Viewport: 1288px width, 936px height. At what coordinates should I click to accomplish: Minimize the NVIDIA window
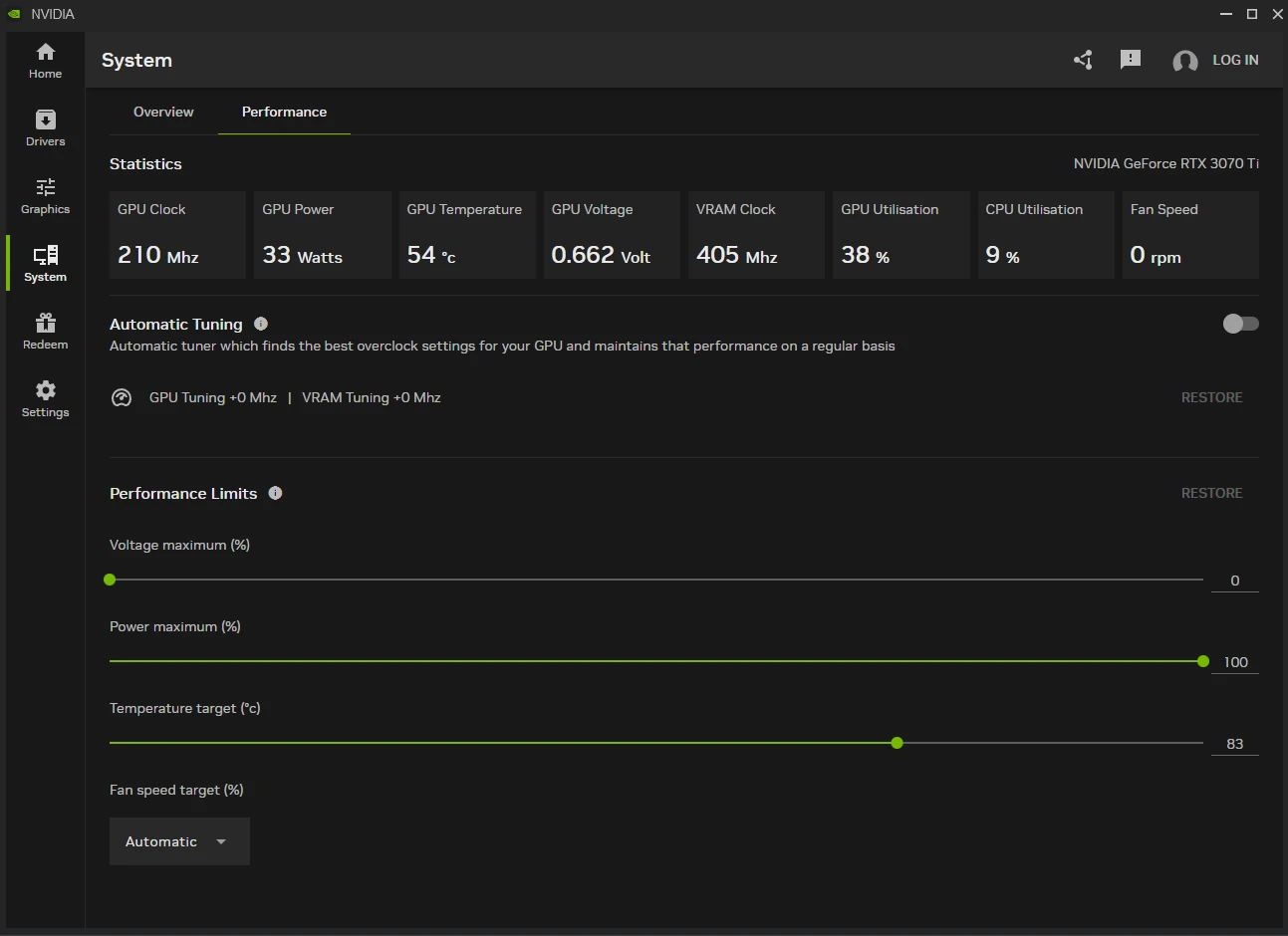point(1226,14)
